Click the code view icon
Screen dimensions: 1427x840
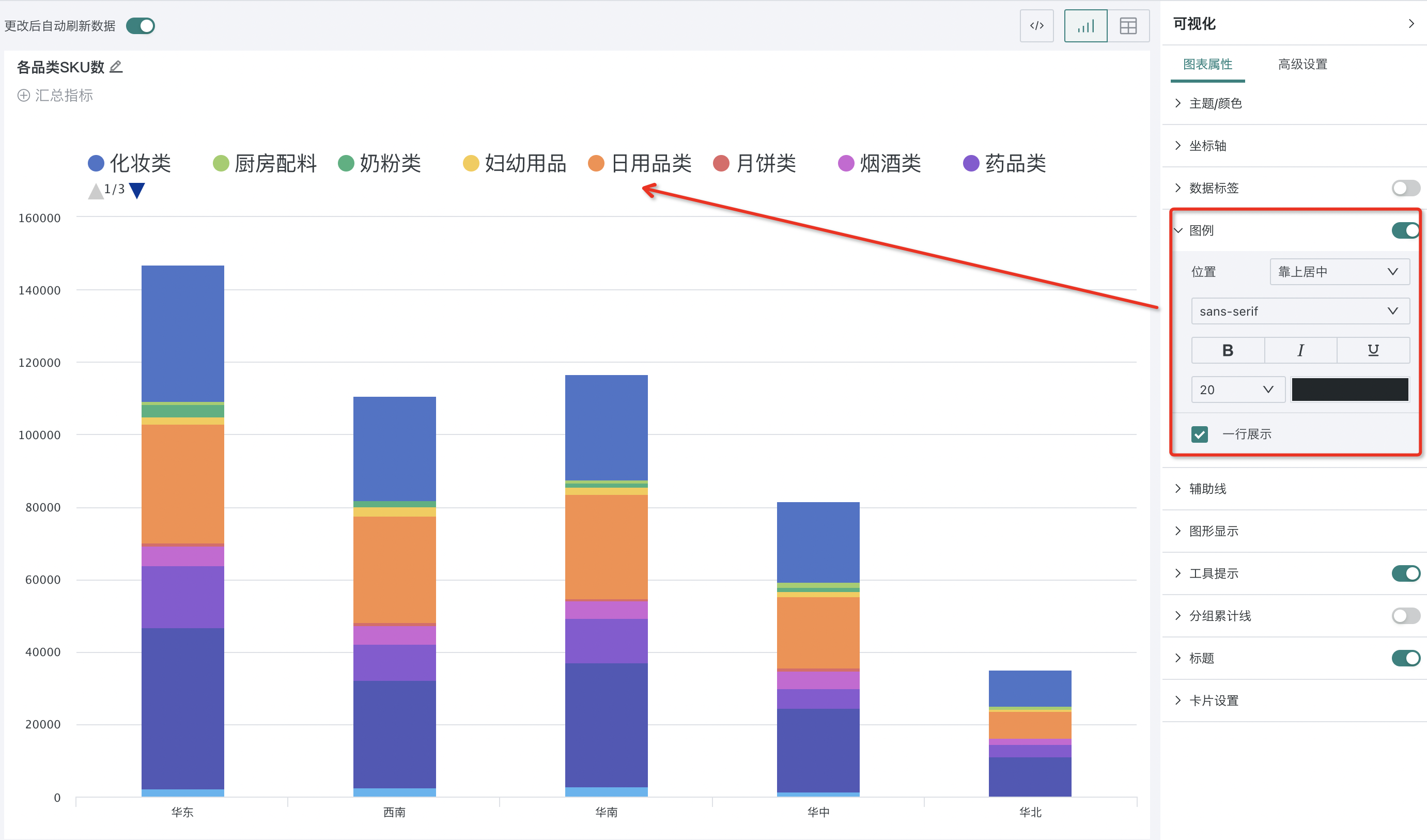(1036, 25)
